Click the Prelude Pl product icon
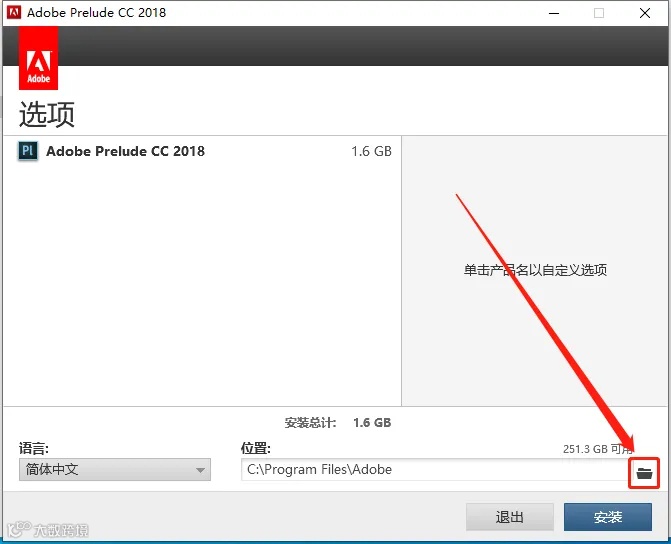The width and height of the screenshot is (671, 544). pyautogui.click(x=28, y=151)
